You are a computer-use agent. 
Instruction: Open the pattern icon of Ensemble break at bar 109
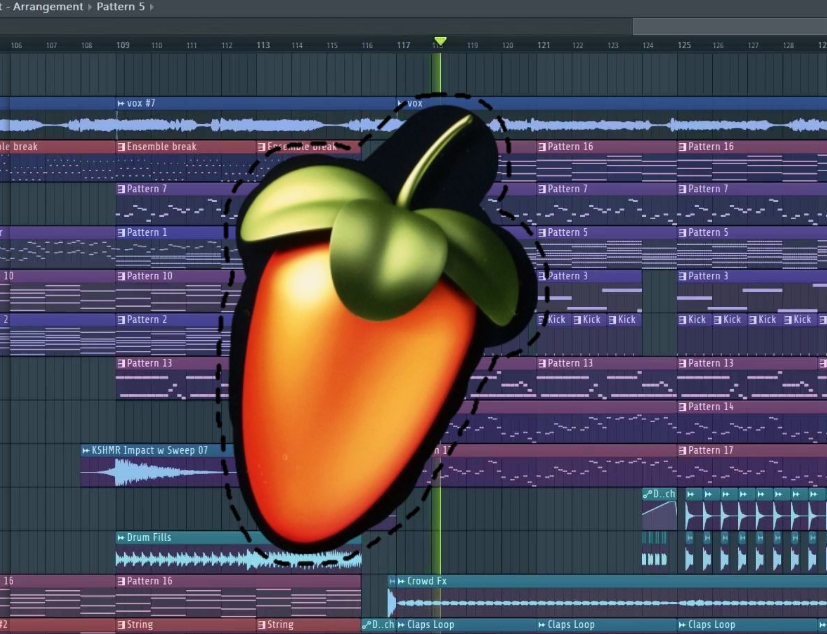tap(121, 147)
